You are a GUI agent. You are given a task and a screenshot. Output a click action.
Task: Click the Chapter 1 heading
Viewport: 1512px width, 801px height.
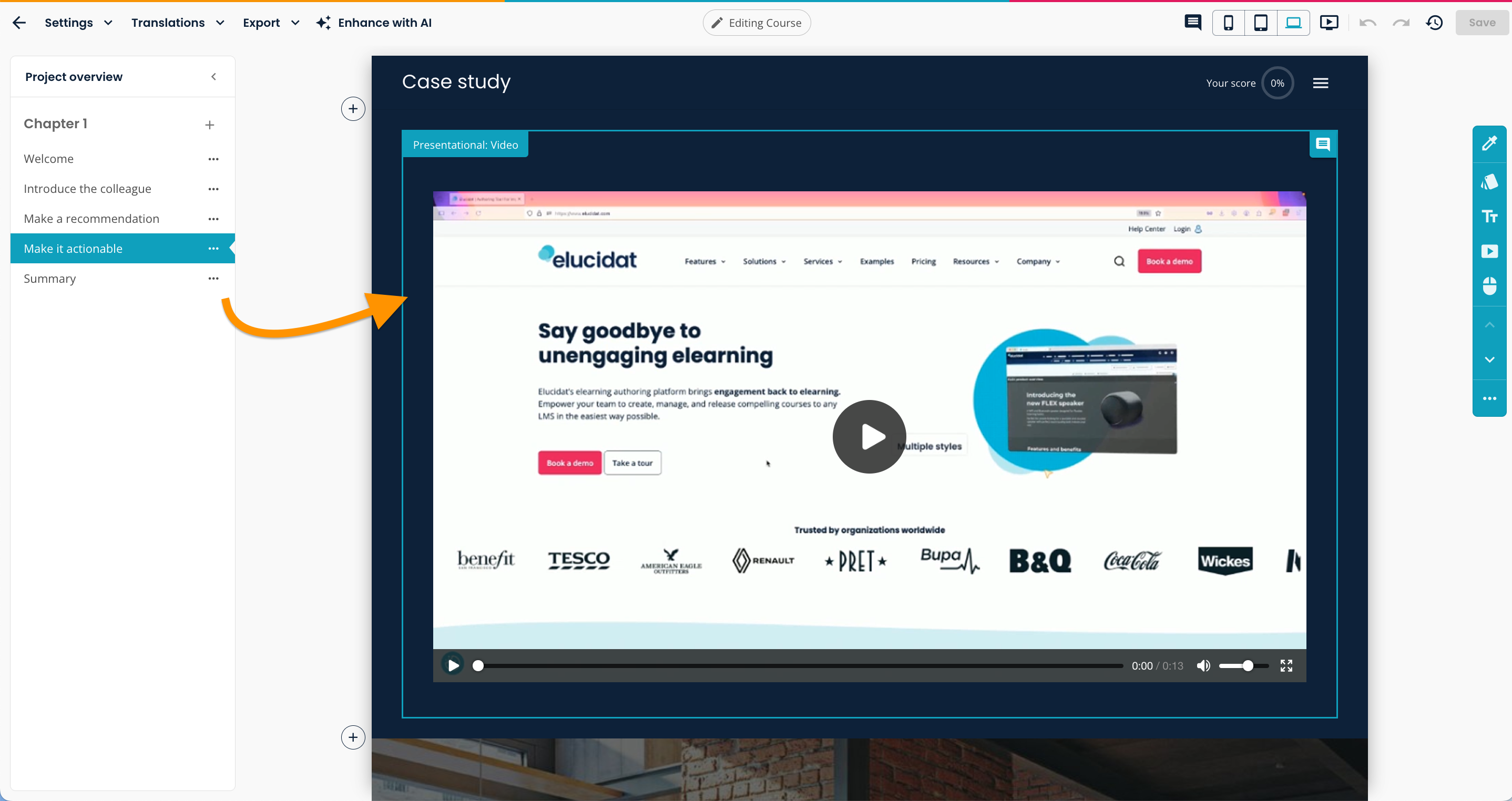coord(56,124)
